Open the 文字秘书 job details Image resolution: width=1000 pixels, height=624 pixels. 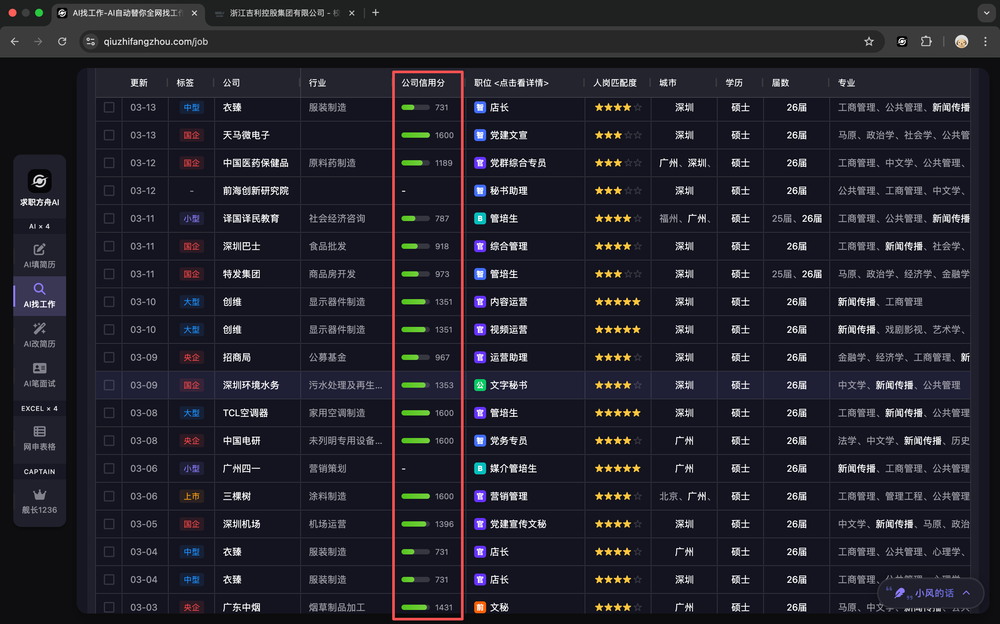tap(508, 385)
